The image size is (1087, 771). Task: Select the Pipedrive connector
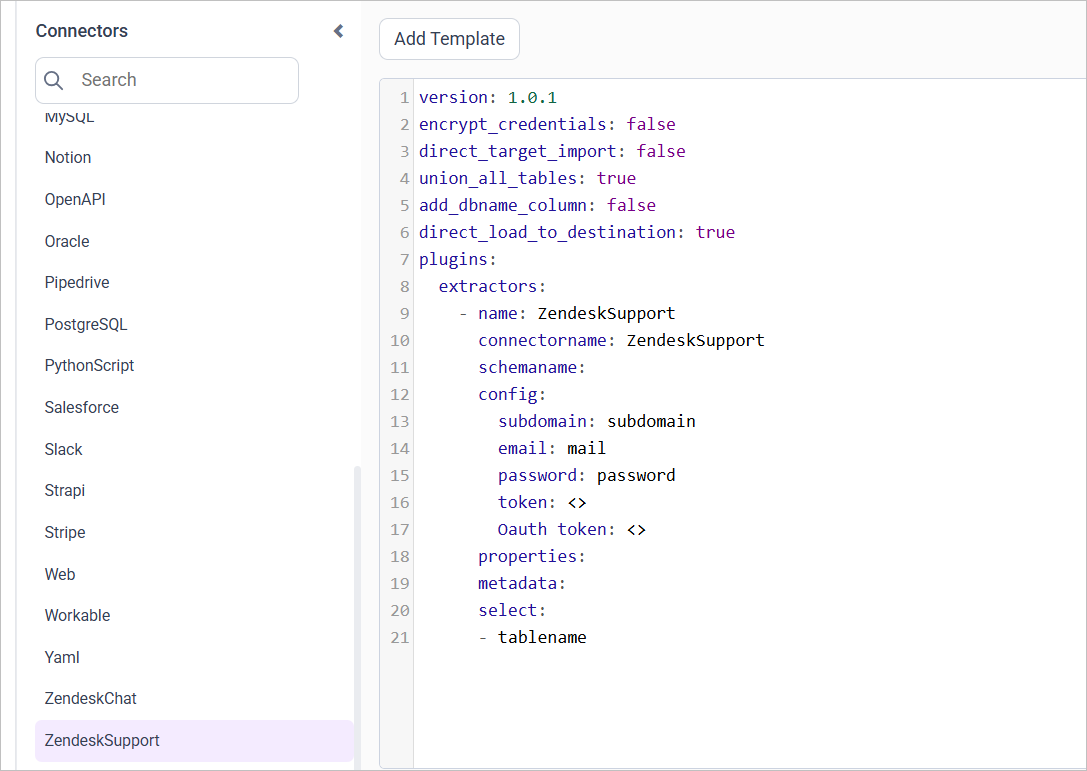point(77,282)
